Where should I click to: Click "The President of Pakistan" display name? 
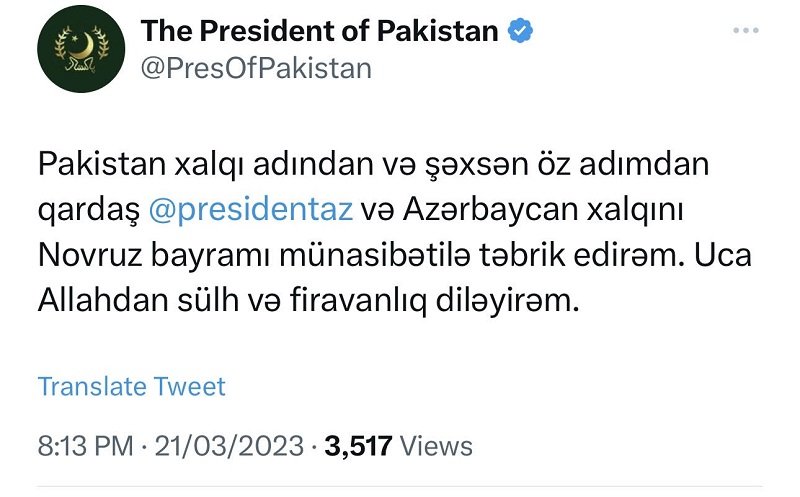[x=320, y=31]
